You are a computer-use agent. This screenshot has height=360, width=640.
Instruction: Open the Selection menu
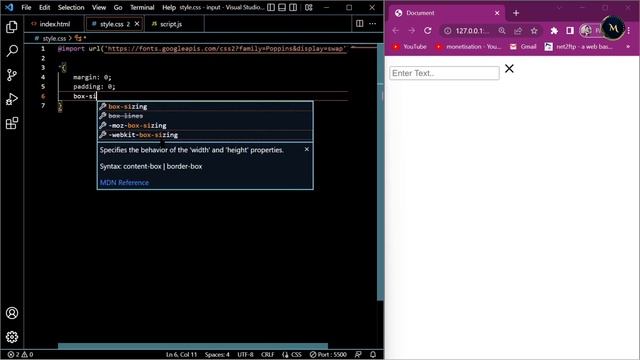tap(71, 7)
